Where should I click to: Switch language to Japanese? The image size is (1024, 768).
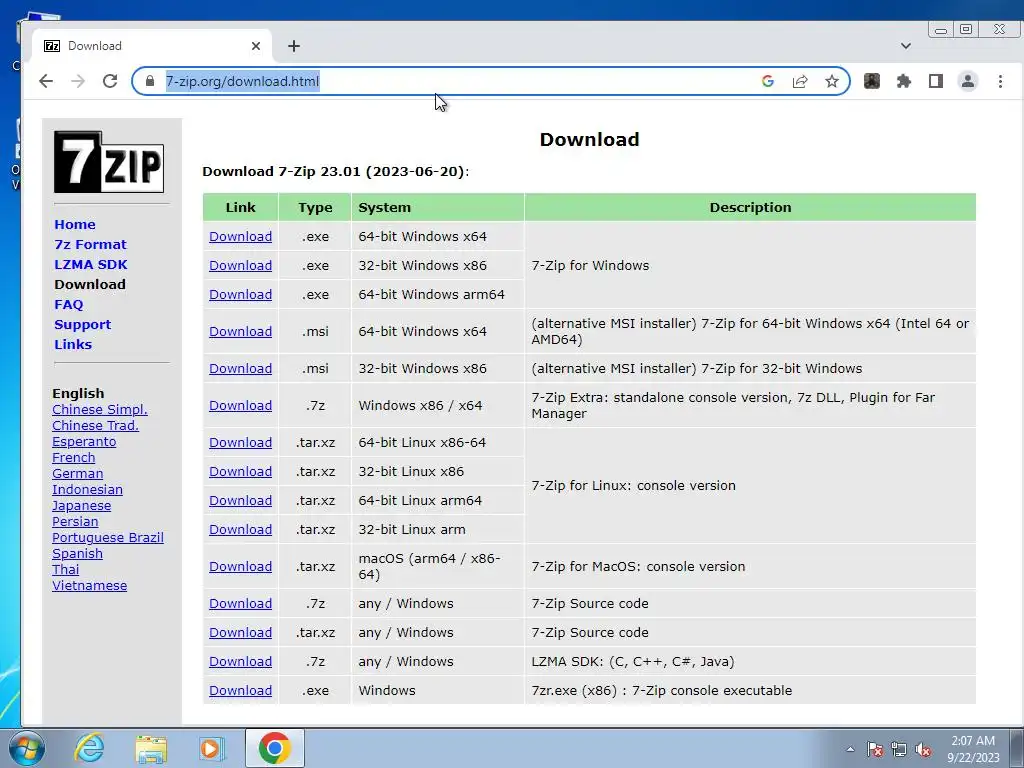[x=82, y=505]
